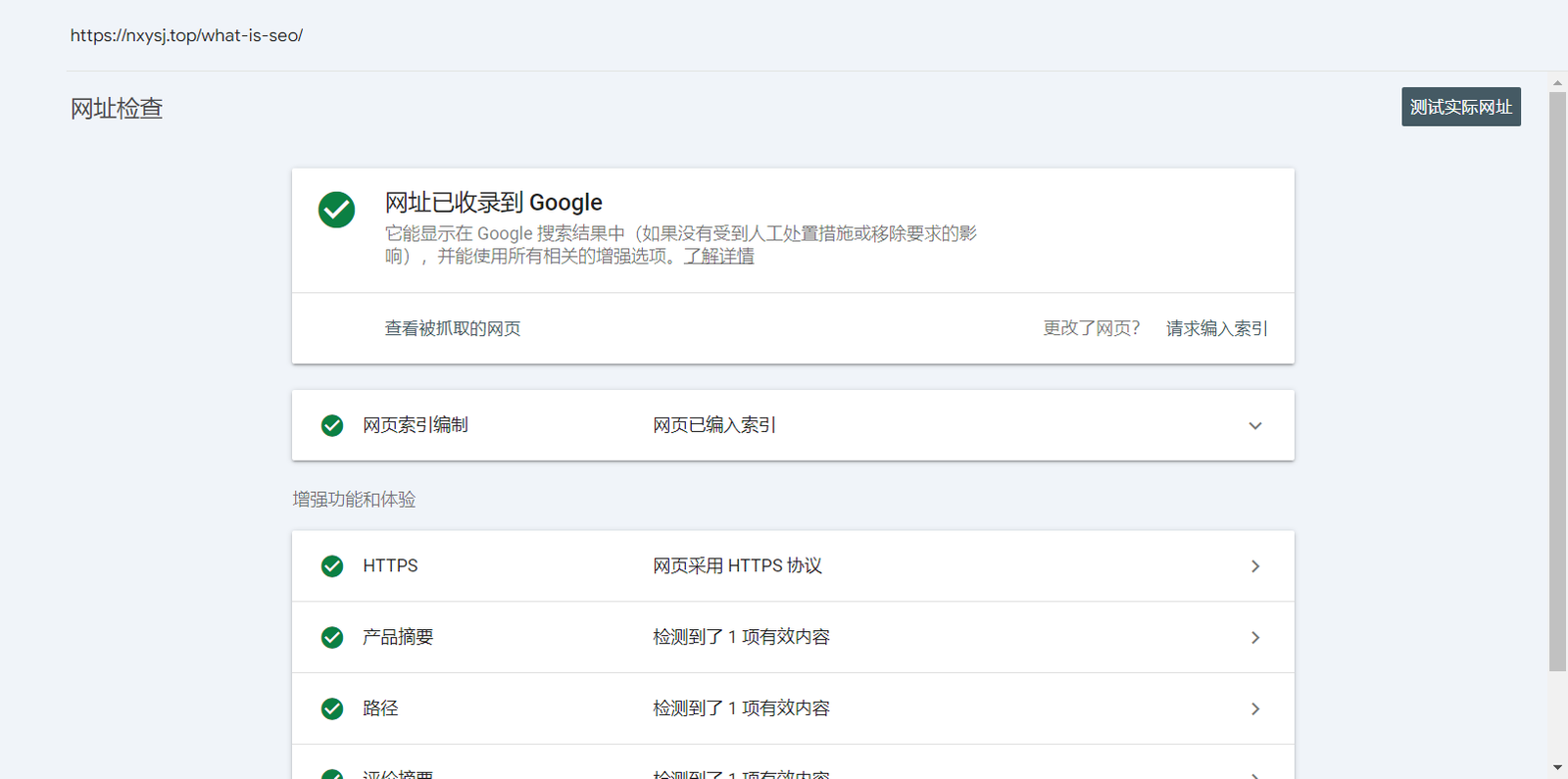The height and width of the screenshot is (779, 1568).
Task: Click the large green check beside 网址已收录到 Google
Action: (x=336, y=210)
